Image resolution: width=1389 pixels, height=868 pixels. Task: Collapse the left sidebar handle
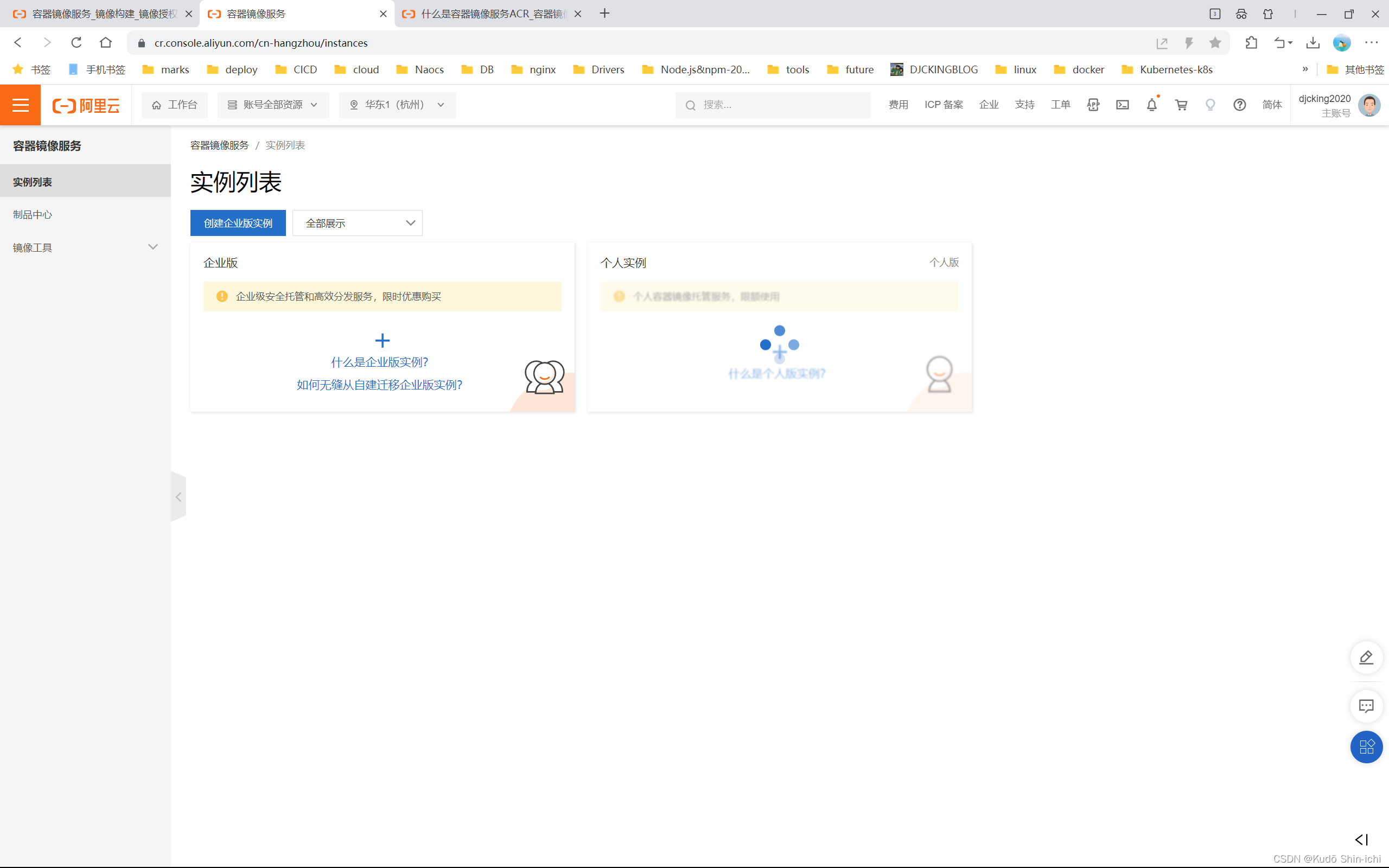(179, 497)
